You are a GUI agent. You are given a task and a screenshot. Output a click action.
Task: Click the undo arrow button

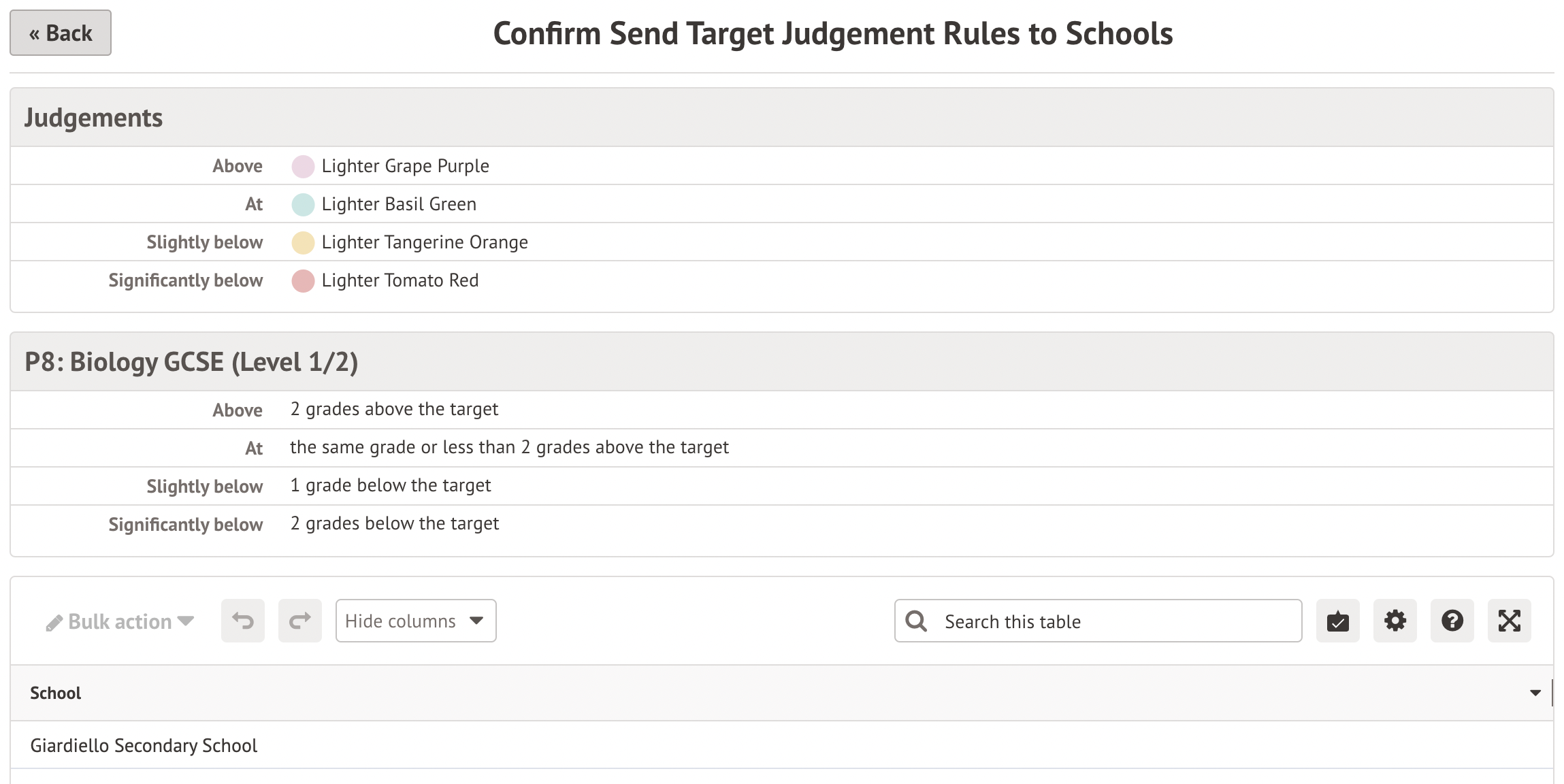coord(243,621)
